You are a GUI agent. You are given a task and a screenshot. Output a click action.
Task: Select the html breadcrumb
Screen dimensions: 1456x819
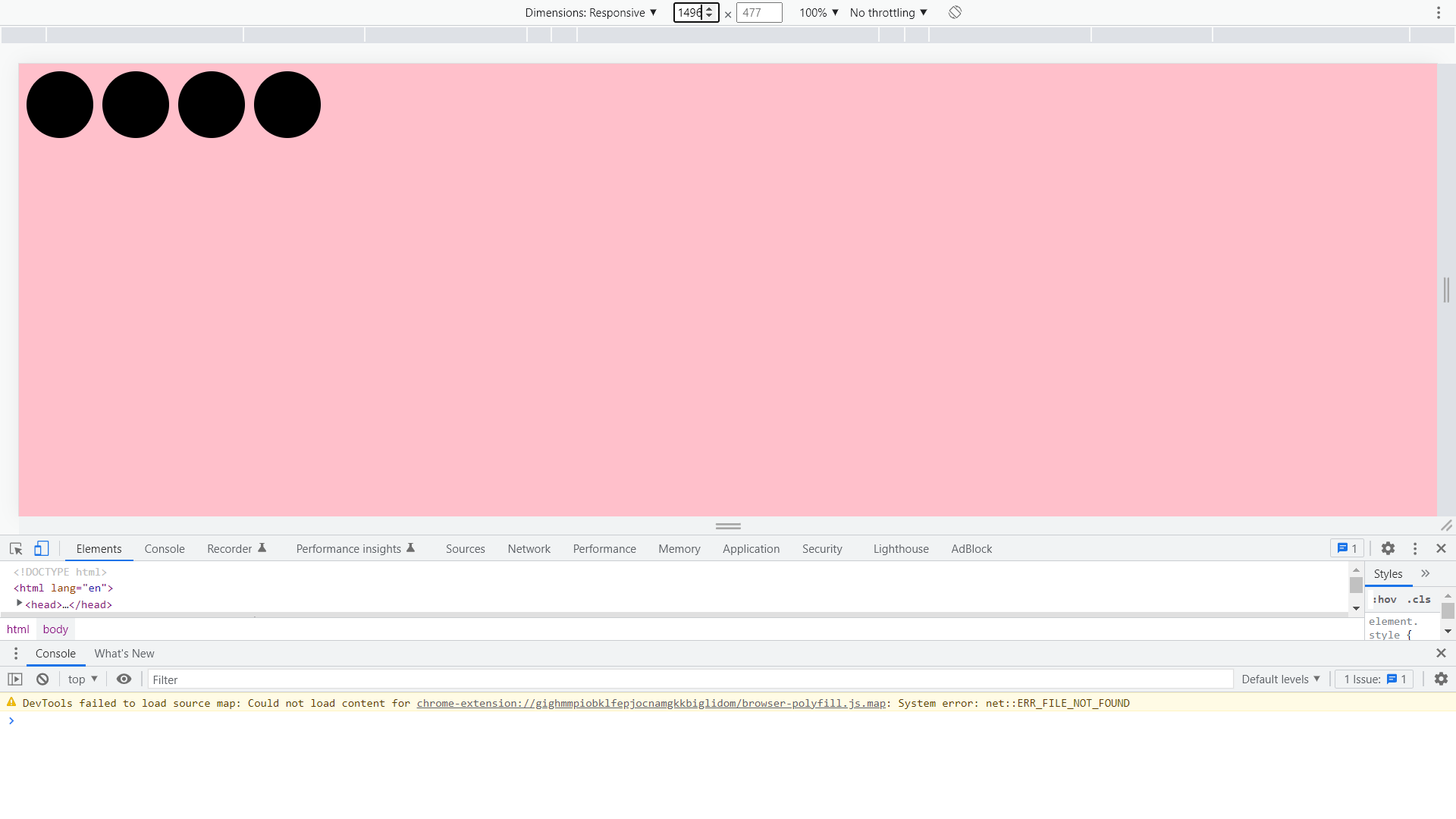18,629
